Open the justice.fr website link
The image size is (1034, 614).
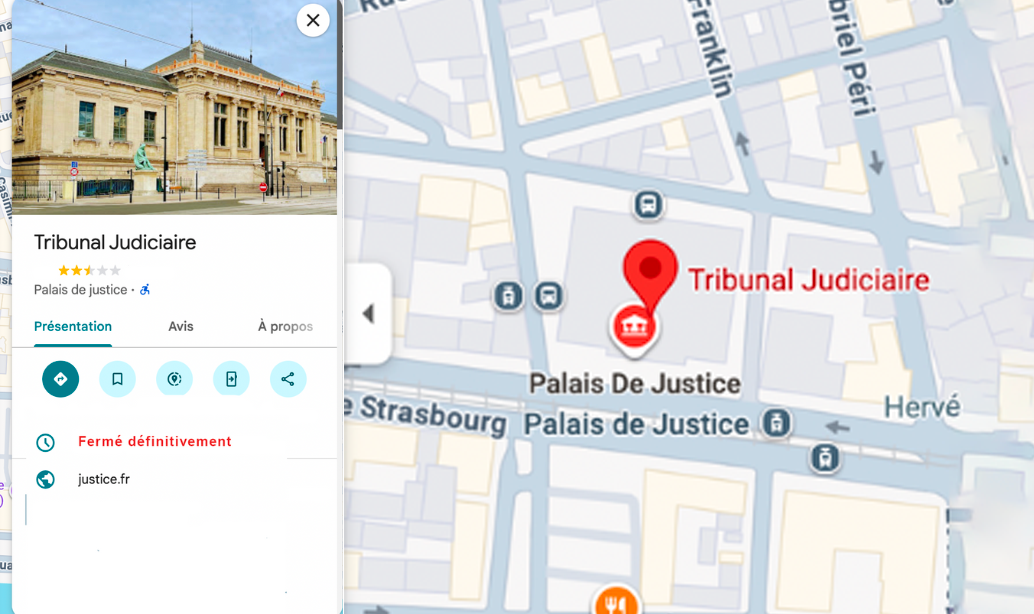(x=104, y=480)
